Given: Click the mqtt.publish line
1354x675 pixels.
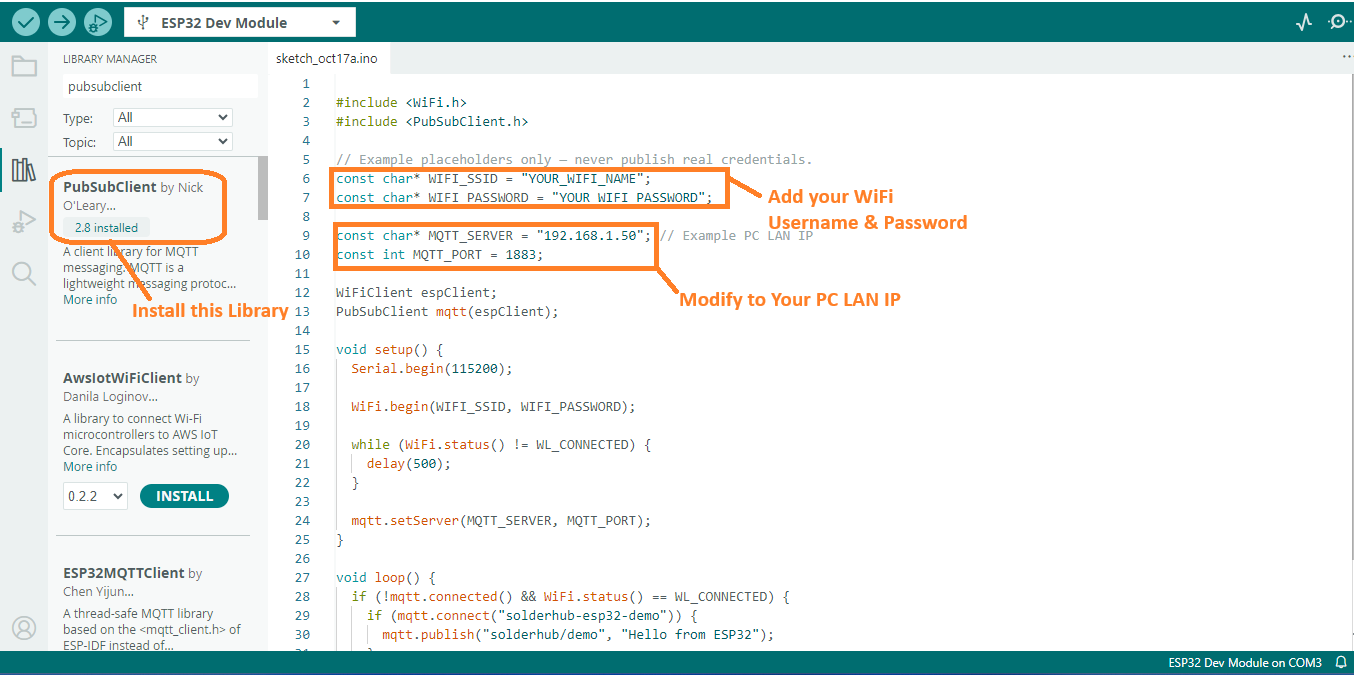Looking at the screenshot, I should pos(578,635).
